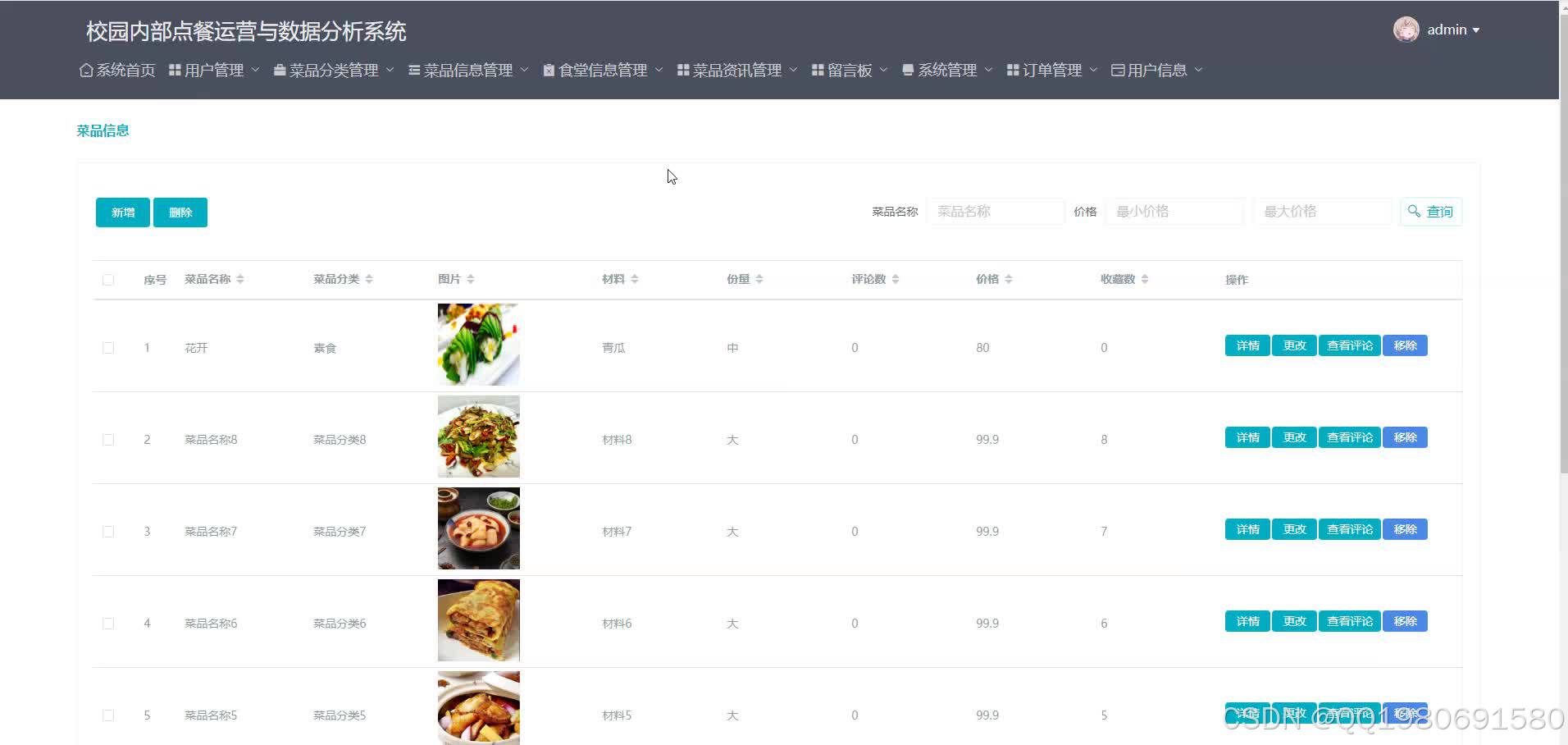Image resolution: width=1568 pixels, height=745 pixels.
Task: Open the 系统管理 dropdown
Action: (x=947, y=69)
